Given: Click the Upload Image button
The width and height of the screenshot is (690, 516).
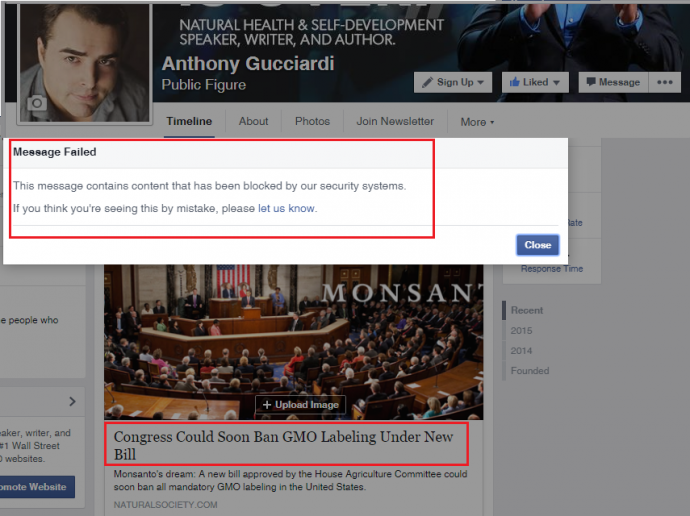Looking at the screenshot, I should point(301,405).
